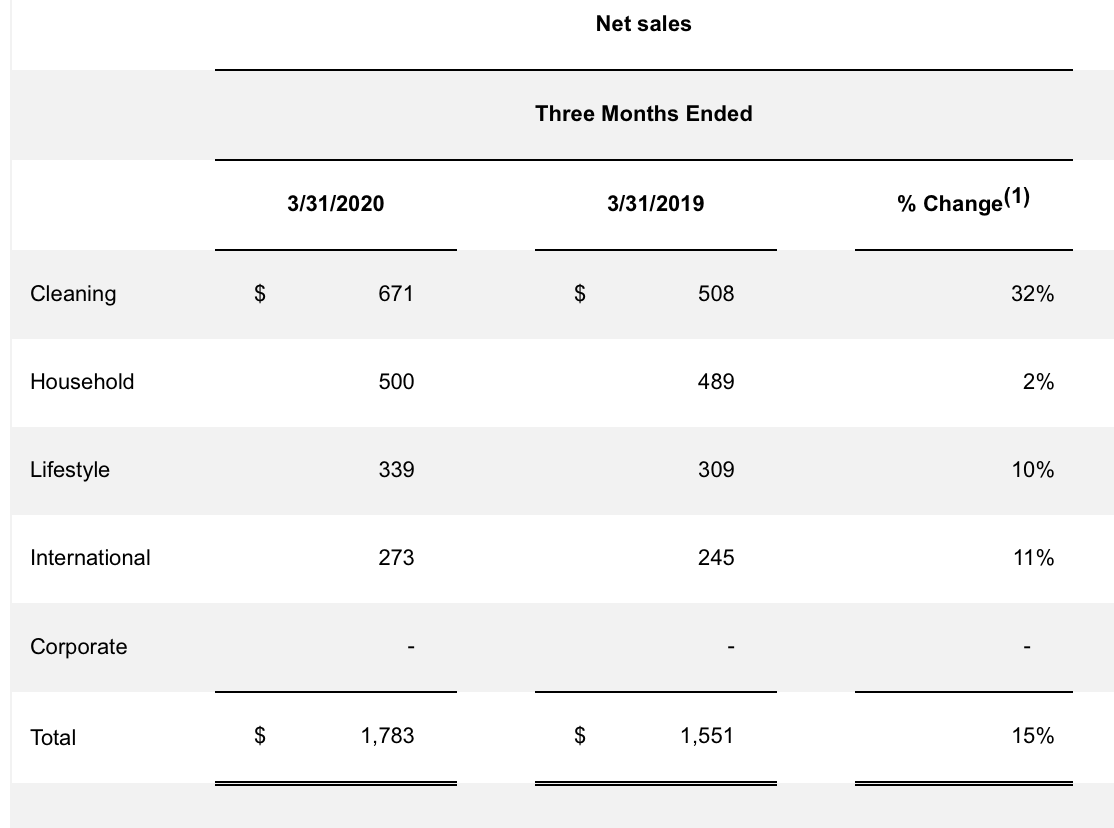Select Cleaning net sales value 671

tap(396, 294)
